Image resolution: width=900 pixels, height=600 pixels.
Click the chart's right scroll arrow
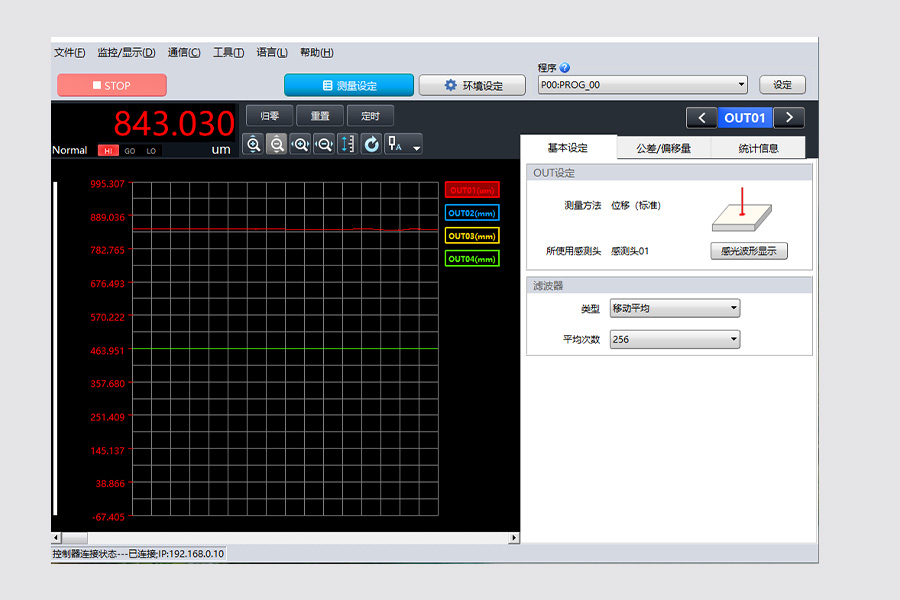point(514,538)
